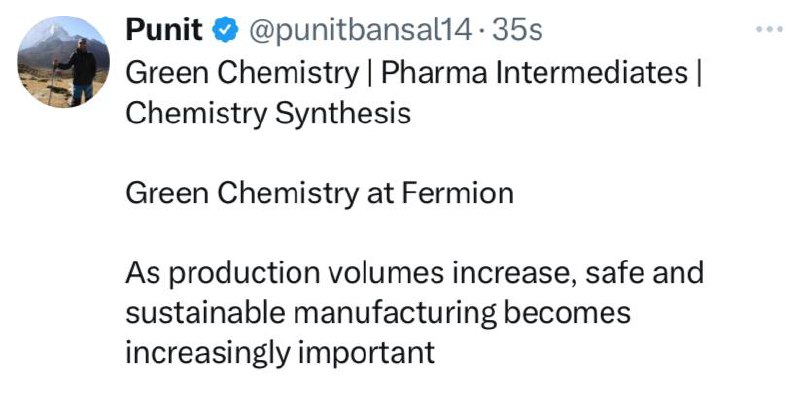Open the @punitbansal14 handle link
This screenshot has width=800, height=418.
coord(360,31)
